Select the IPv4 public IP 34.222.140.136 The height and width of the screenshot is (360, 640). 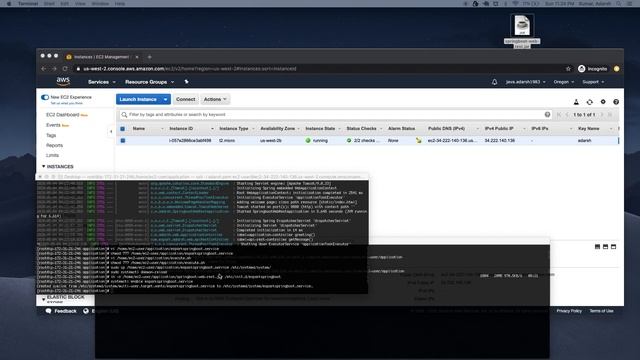tap(500, 140)
